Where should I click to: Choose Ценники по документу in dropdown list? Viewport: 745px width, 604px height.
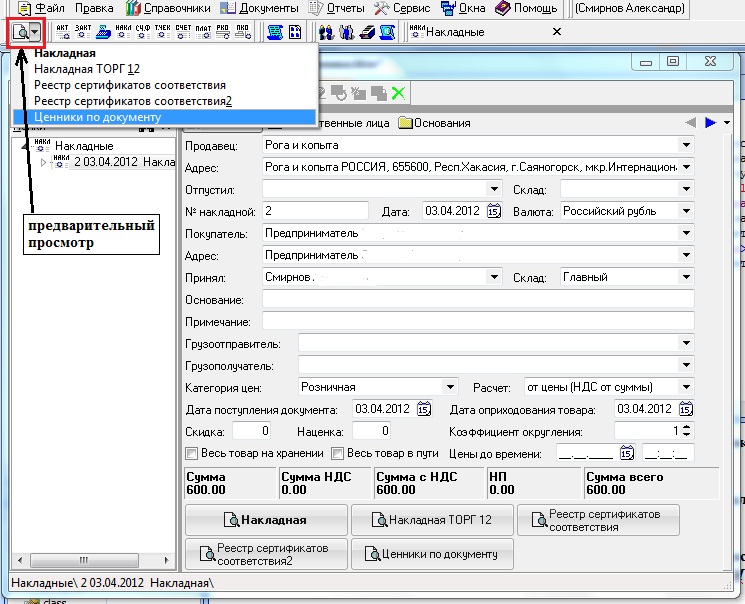click(x=164, y=117)
